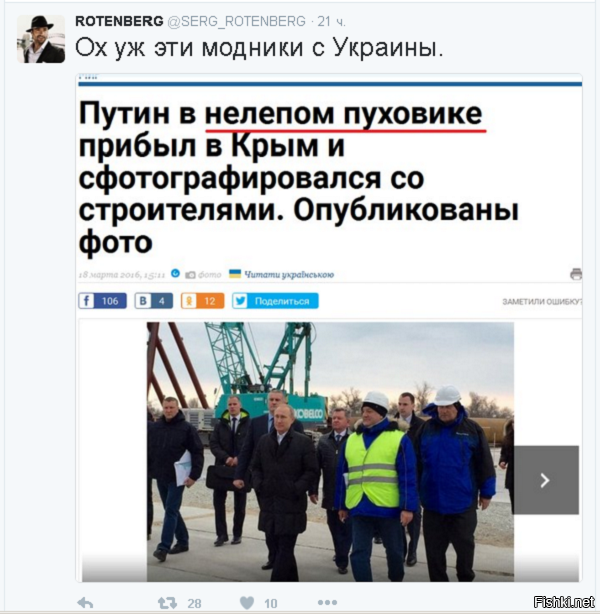Advance gallery with the next arrow
600x614 pixels.
pyautogui.click(x=546, y=480)
